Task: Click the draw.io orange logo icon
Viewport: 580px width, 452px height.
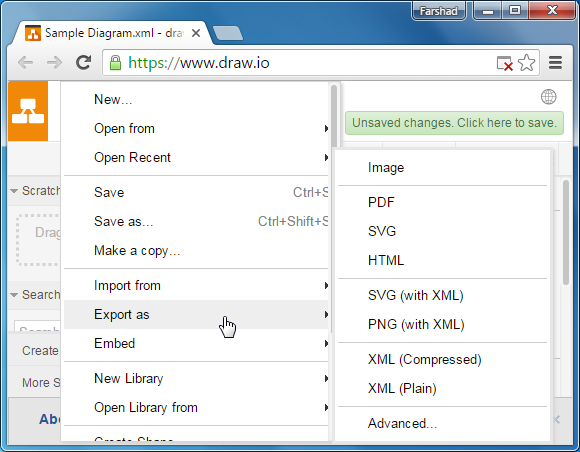Action: 28,111
